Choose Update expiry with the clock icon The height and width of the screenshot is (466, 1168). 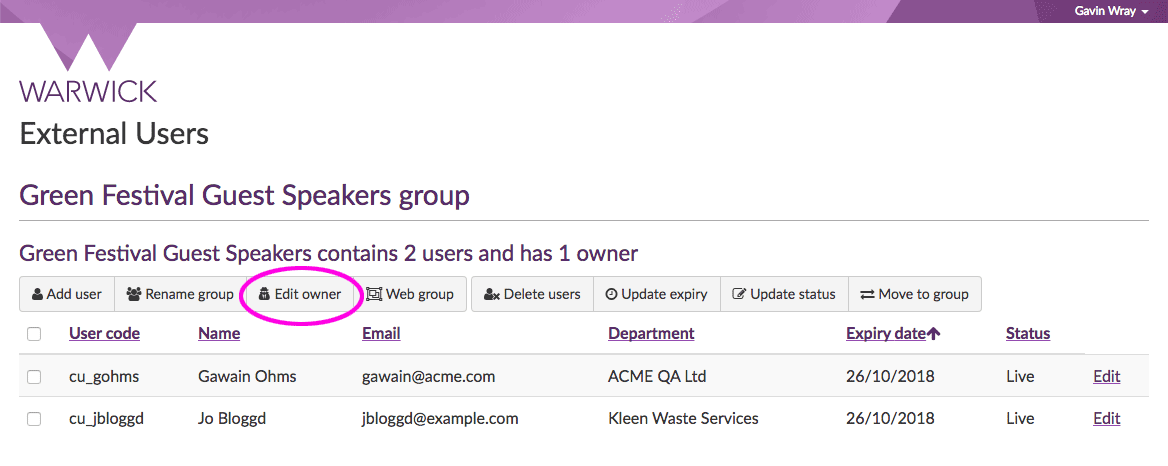coord(656,294)
